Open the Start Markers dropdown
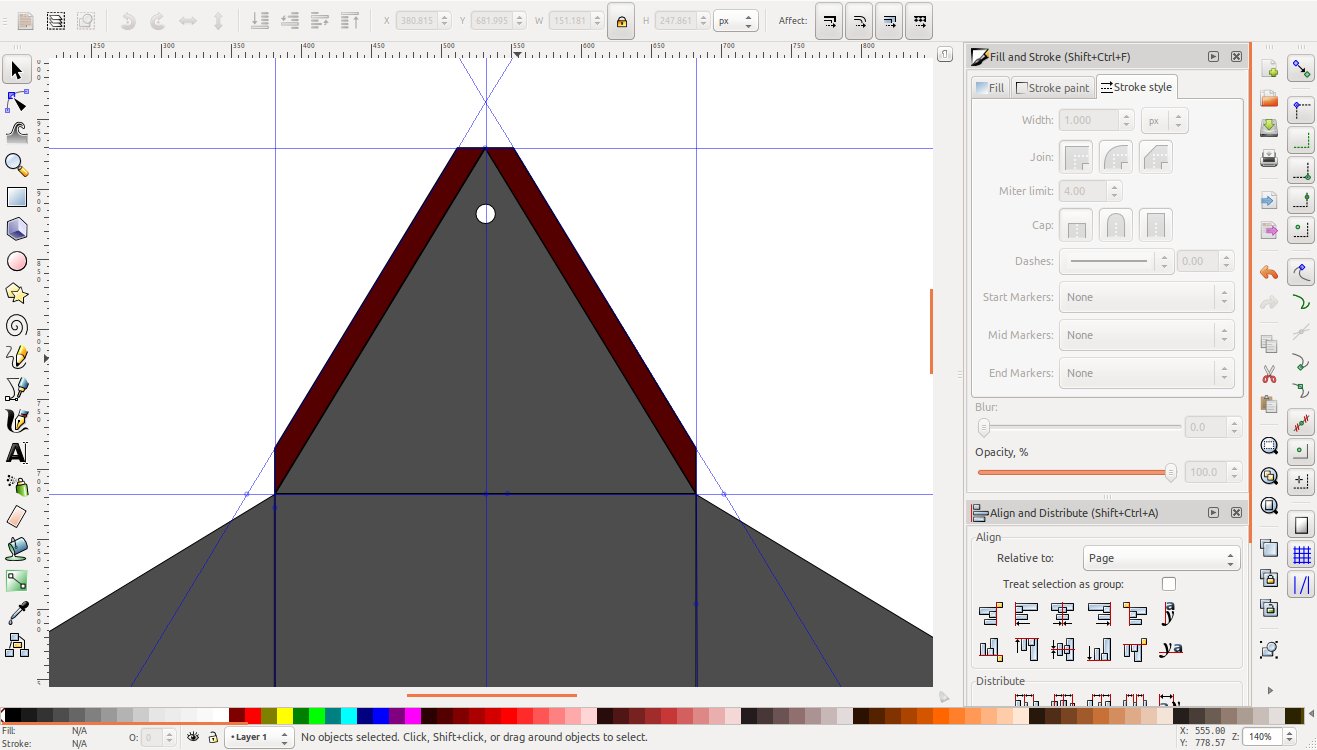 [x=1146, y=297]
